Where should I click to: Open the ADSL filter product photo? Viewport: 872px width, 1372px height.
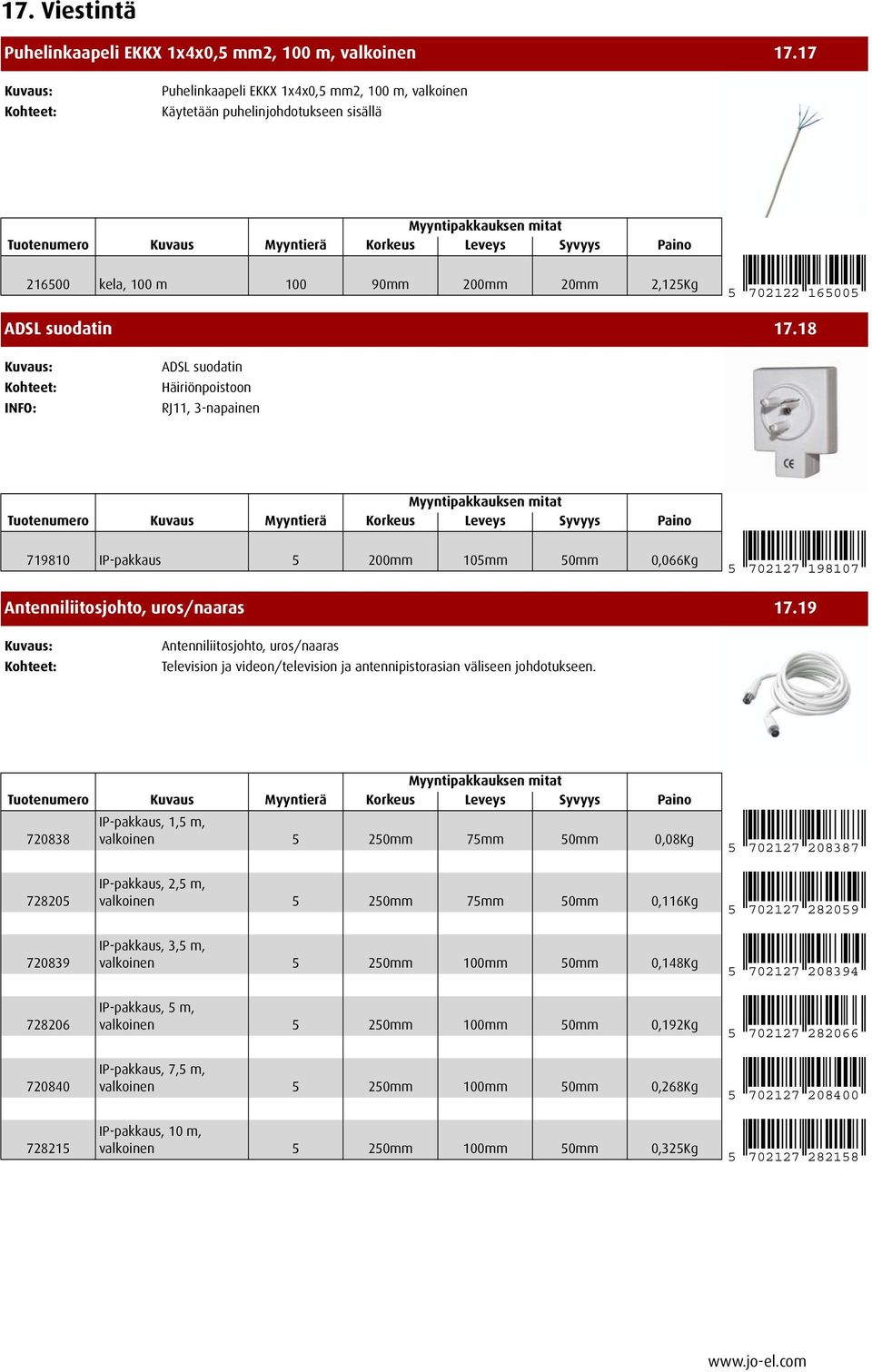point(795,419)
